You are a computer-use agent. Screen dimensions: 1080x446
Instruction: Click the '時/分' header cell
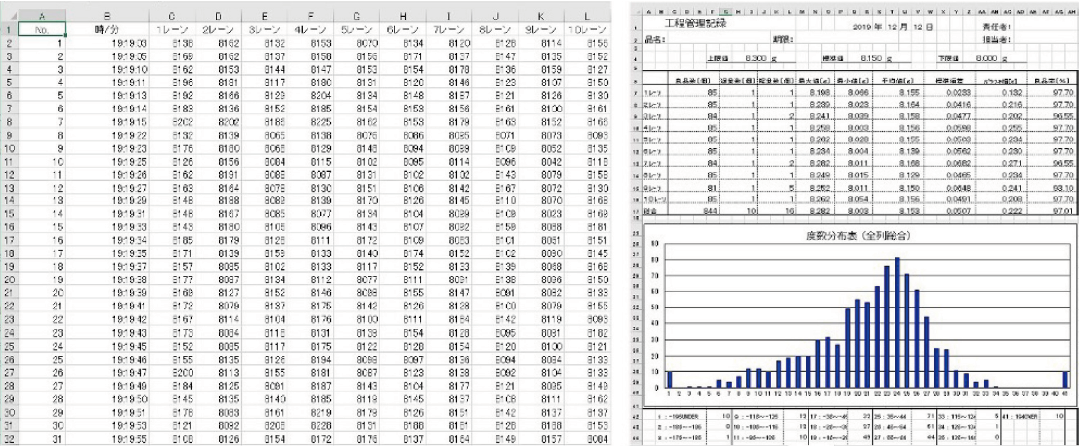click(106, 29)
